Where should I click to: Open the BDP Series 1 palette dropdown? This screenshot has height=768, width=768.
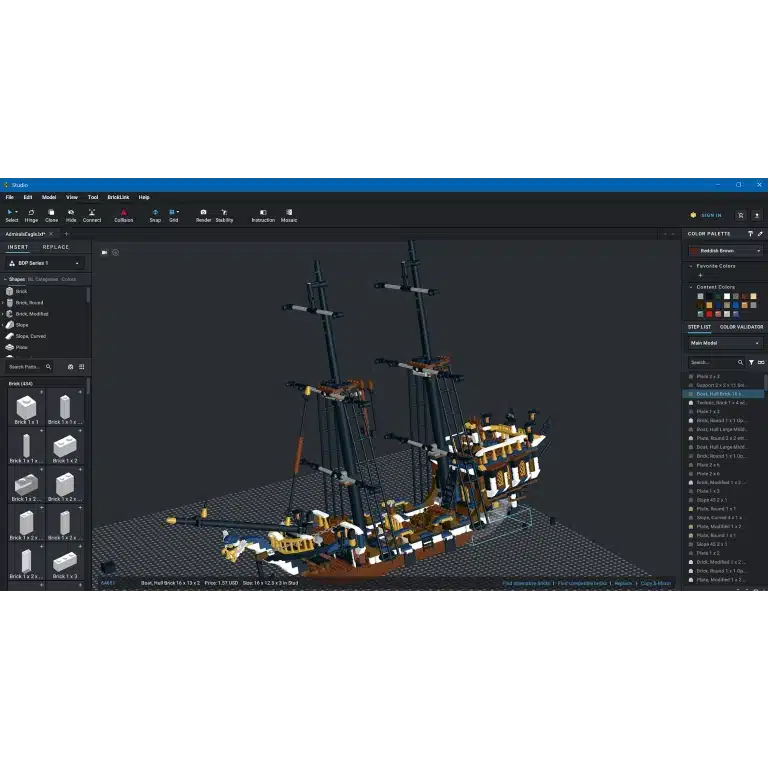[45, 264]
